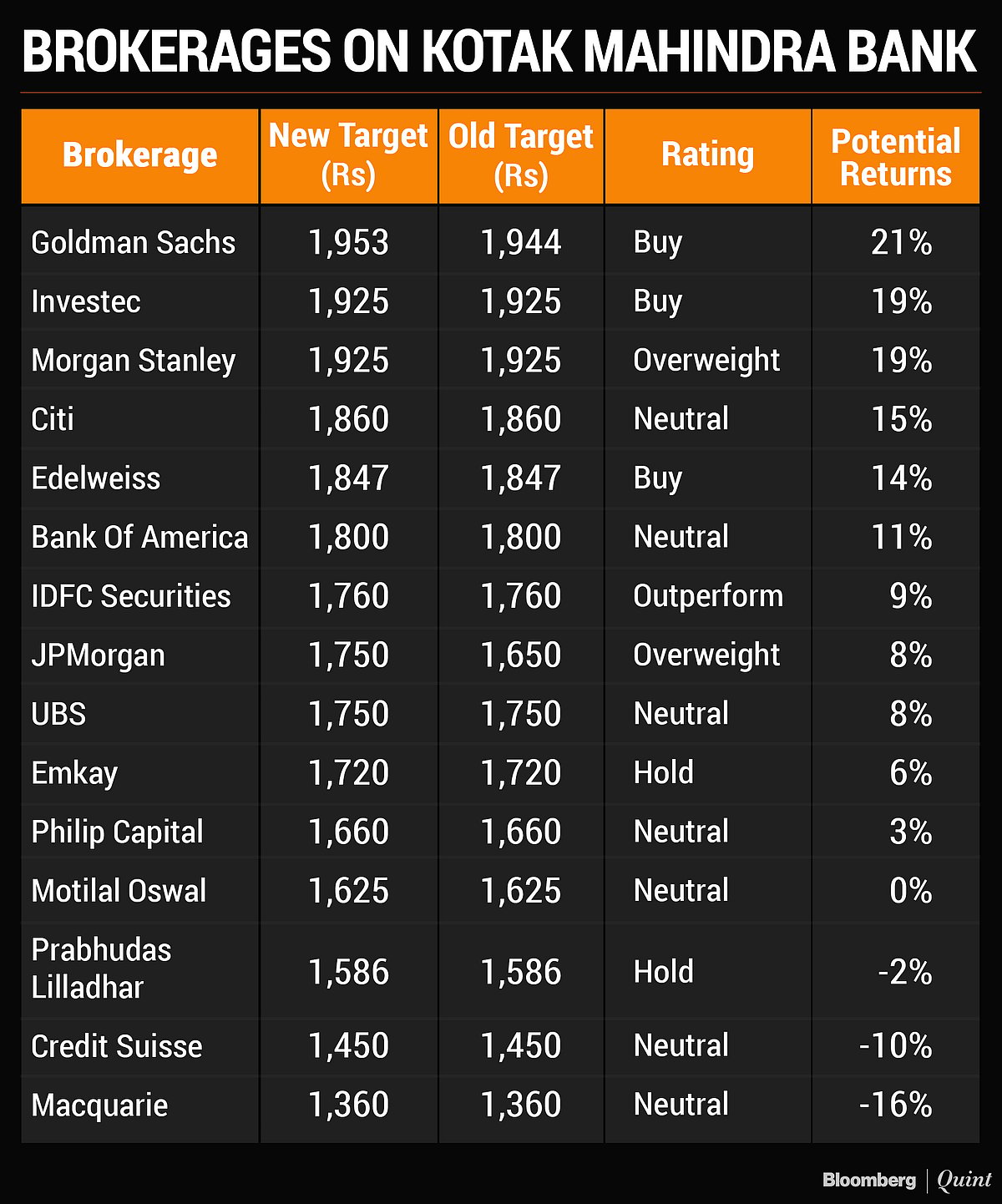Click the Brokerage column header
1002x1204 pixels.
pyautogui.click(x=139, y=156)
